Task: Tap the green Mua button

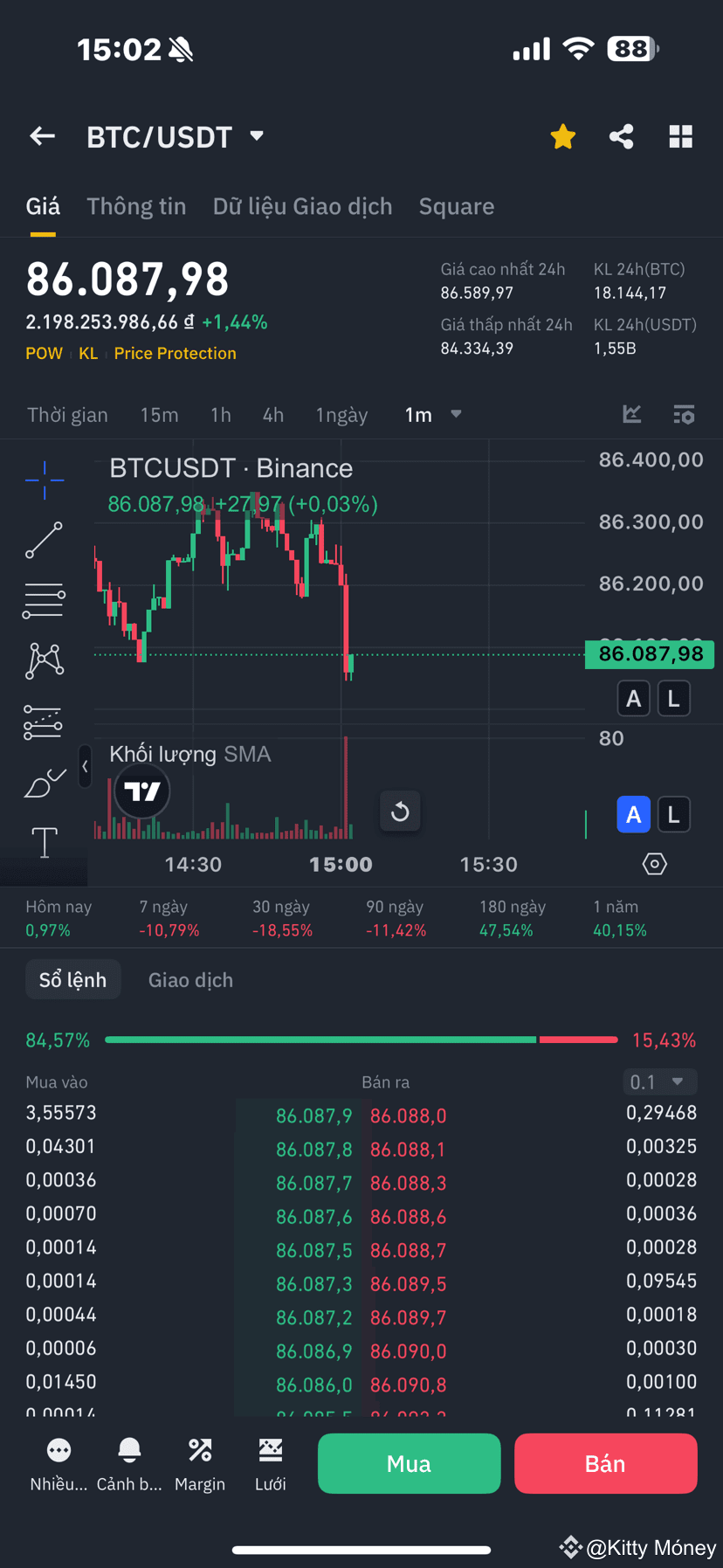Action: click(x=410, y=1464)
